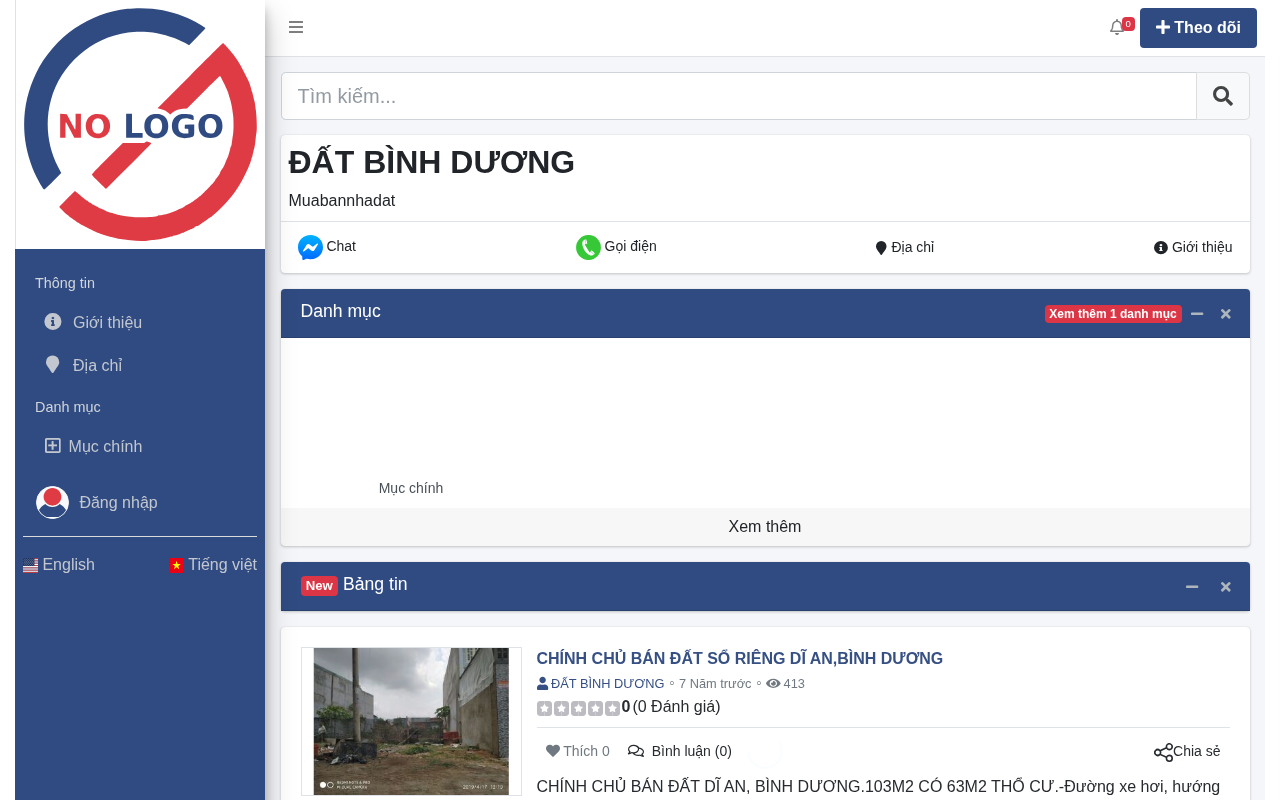Like the post via Thích heart
The height and width of the screenshot is (800, 1280).
[577, 751]
